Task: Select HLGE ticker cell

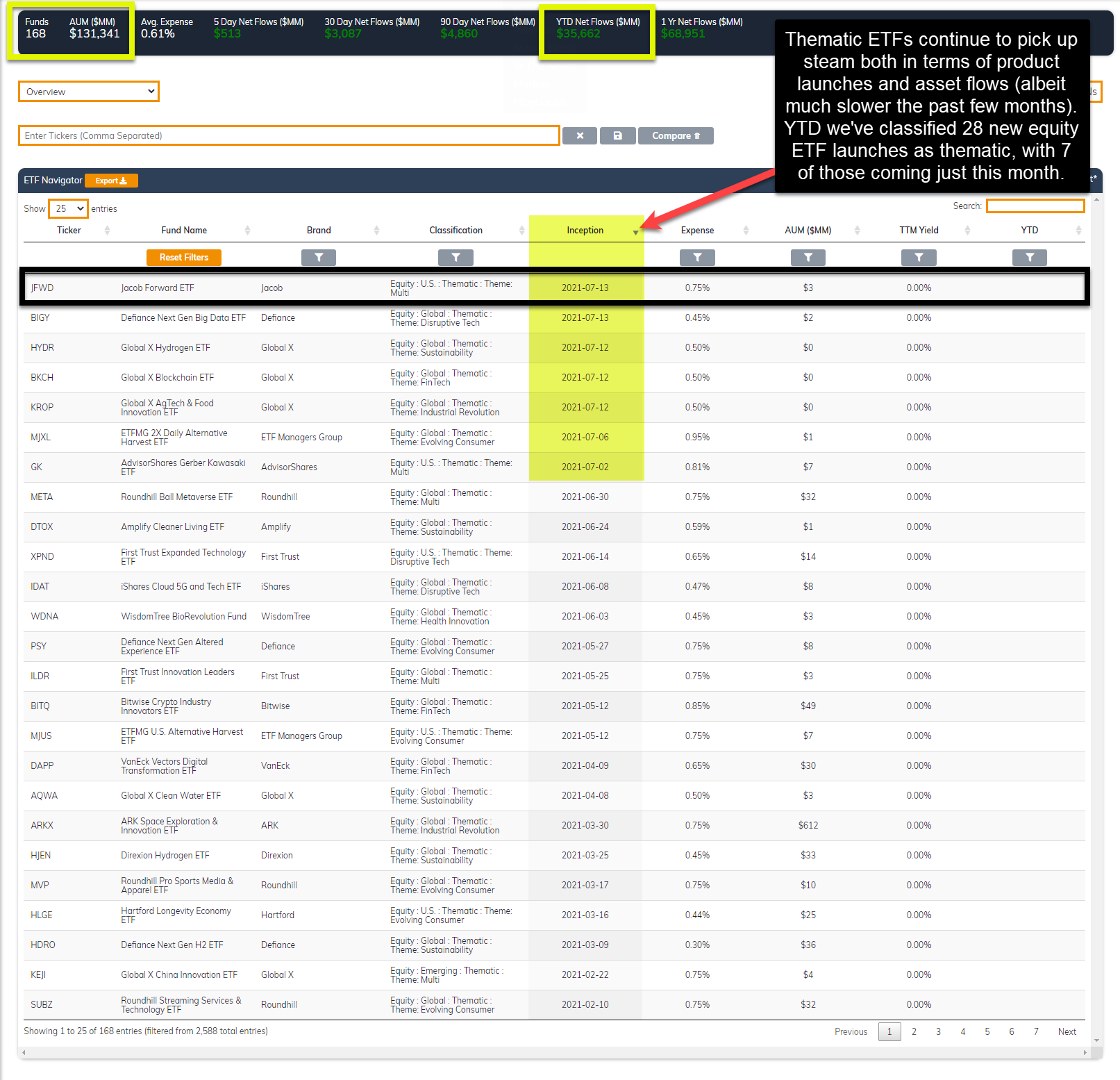Action: pos(42,915)
